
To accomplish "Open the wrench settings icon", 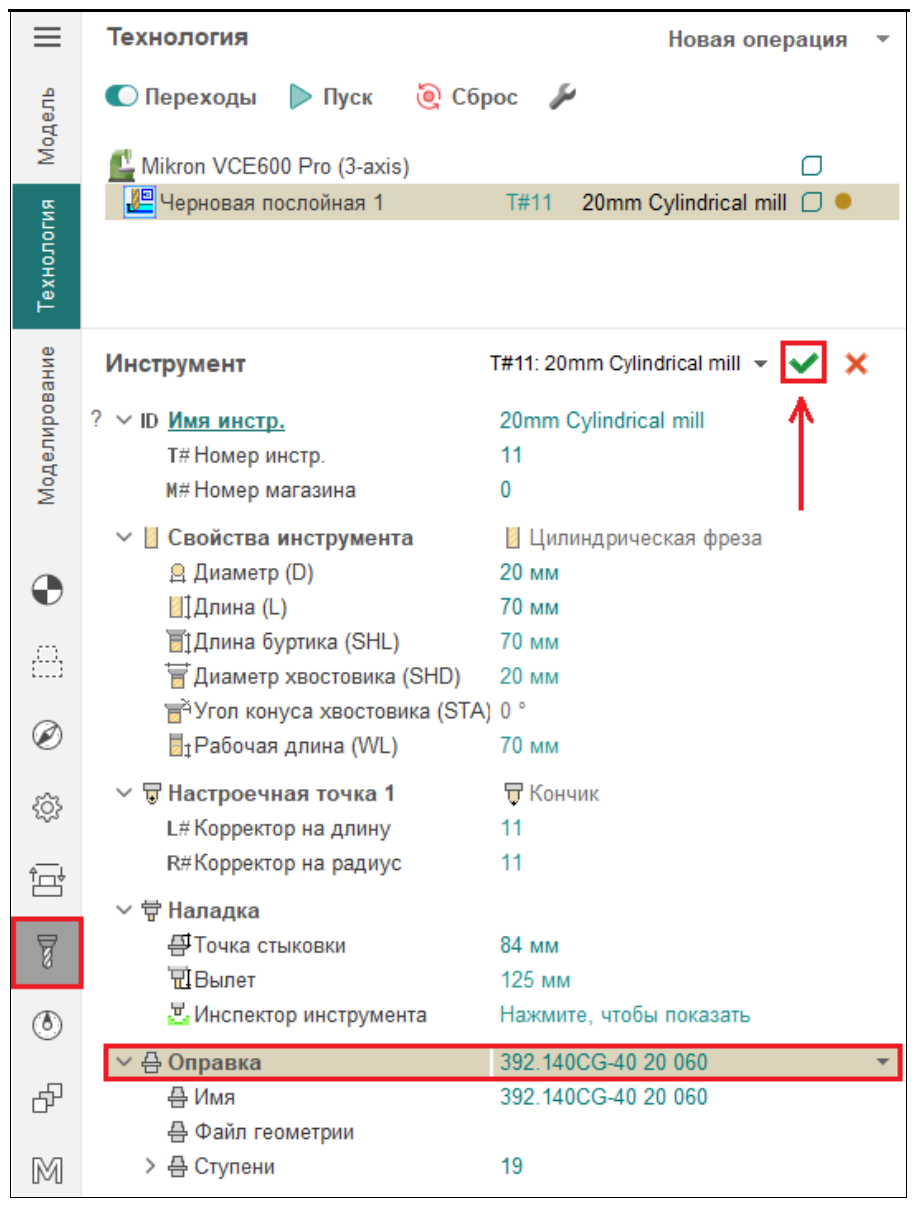I will (x=563, y=97).
